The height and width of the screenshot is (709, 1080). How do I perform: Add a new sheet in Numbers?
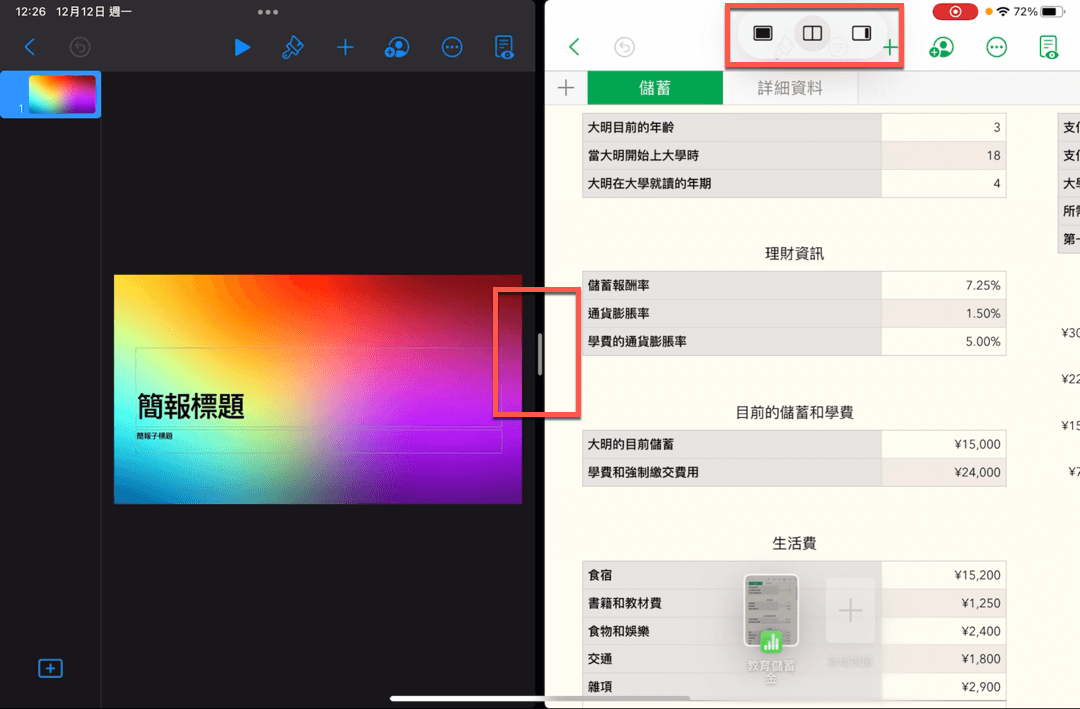click(x=565, y=88)
